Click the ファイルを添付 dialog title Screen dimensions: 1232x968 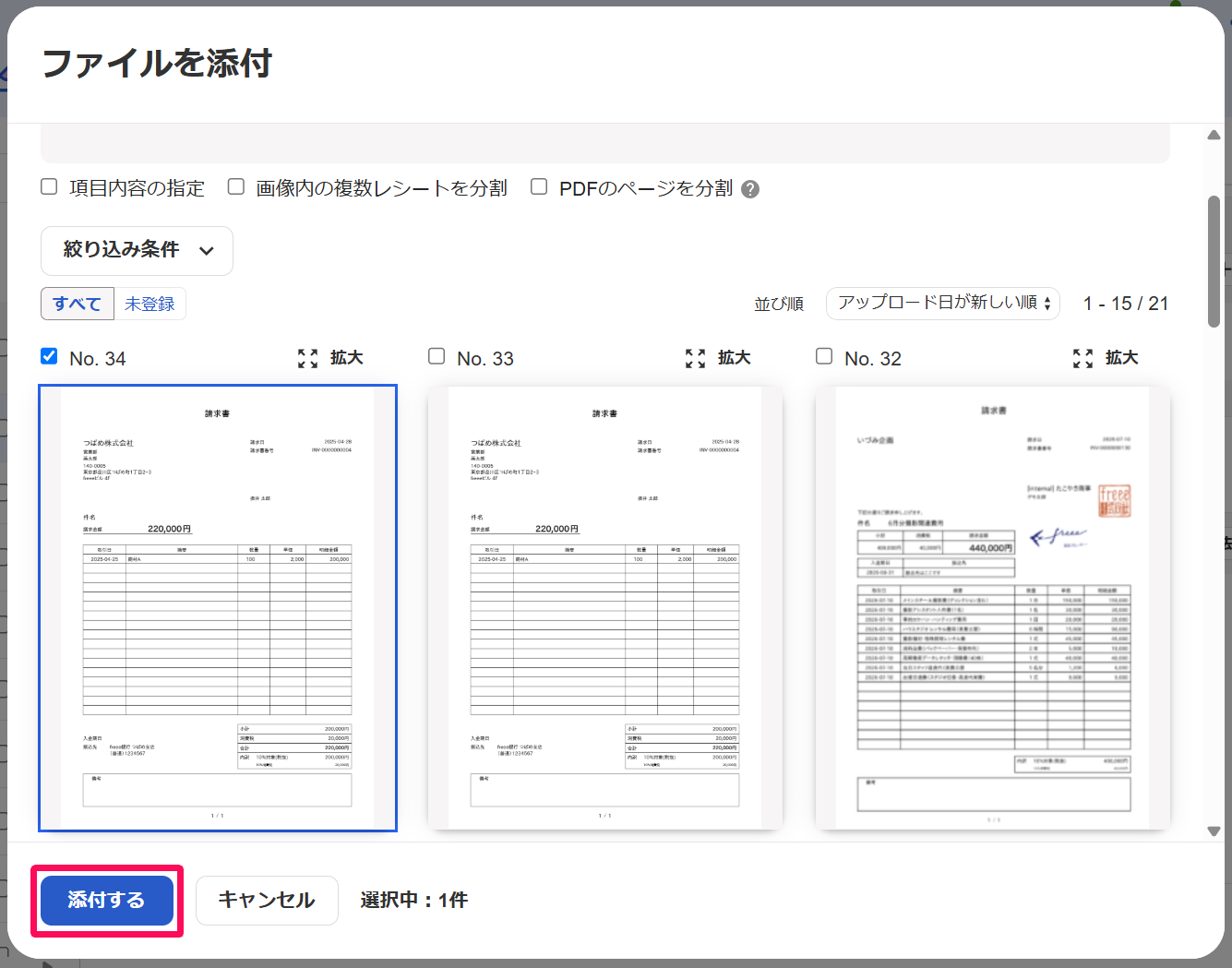coord(157,64)
